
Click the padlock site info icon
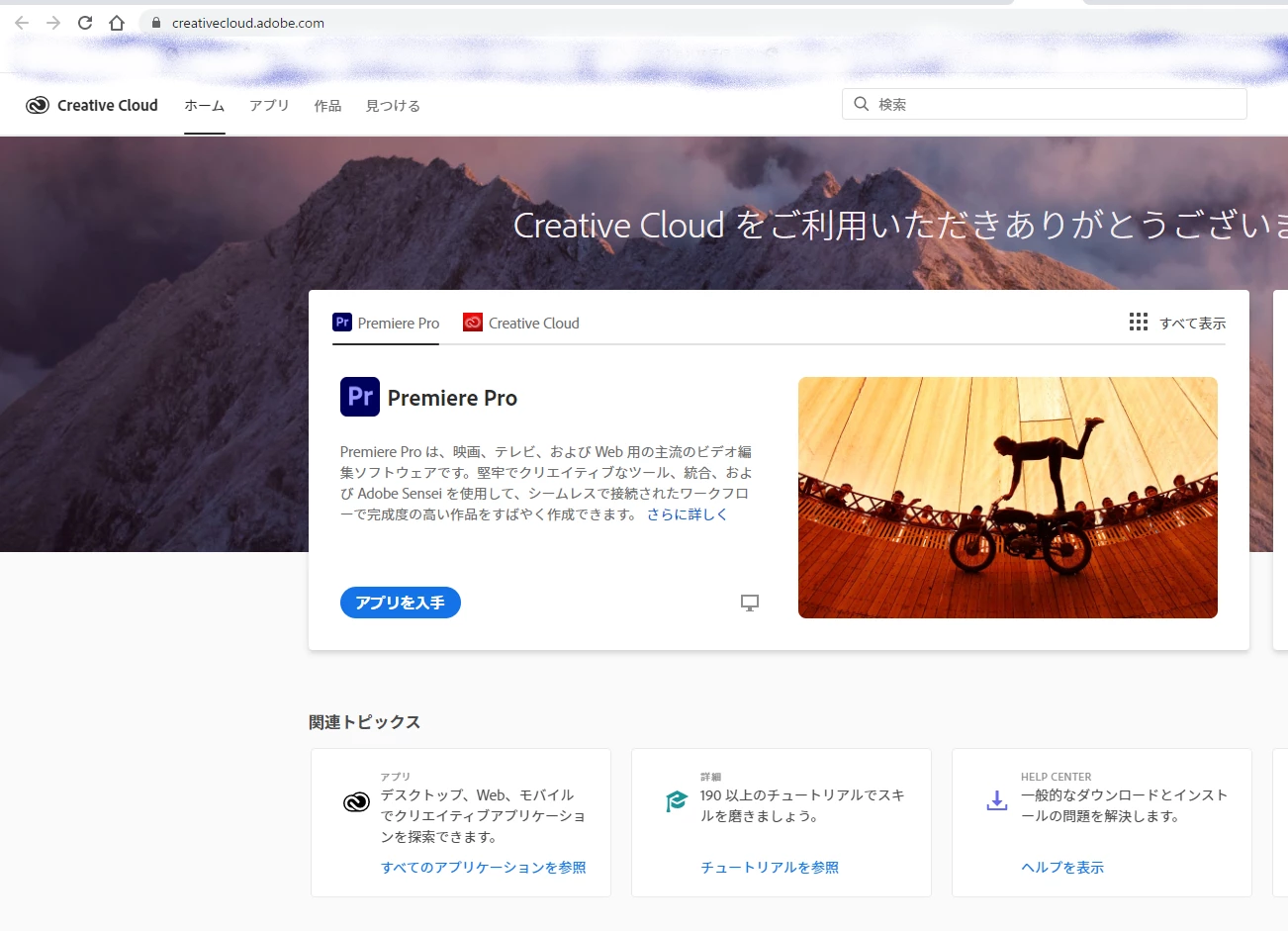pos(156,23)
